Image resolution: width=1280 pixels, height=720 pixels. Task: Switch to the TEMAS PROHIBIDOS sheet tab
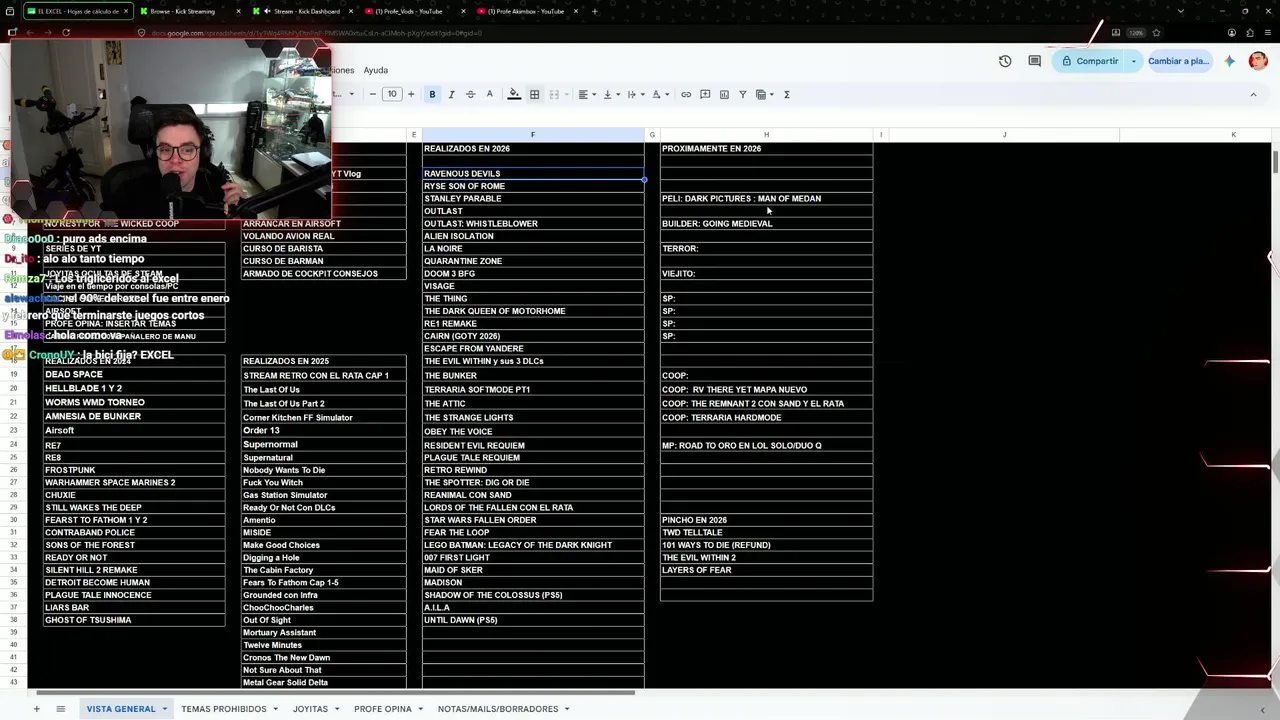(x=224, y=709)
